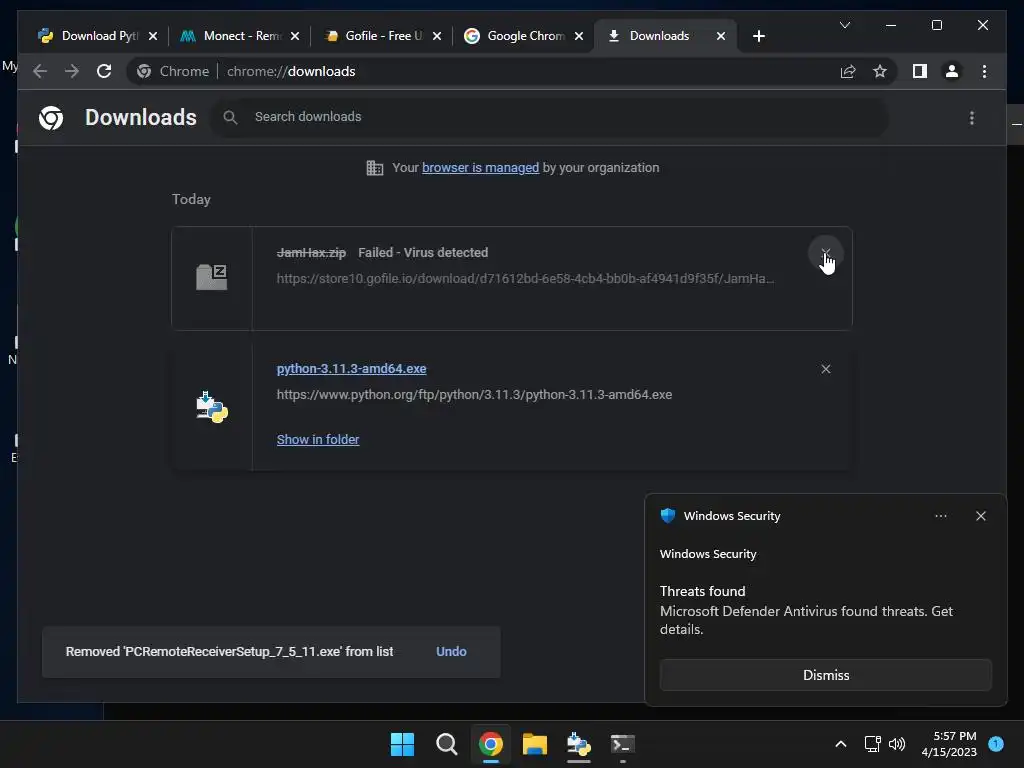Open the Downloads page more actions menu

tap(972, 118)
